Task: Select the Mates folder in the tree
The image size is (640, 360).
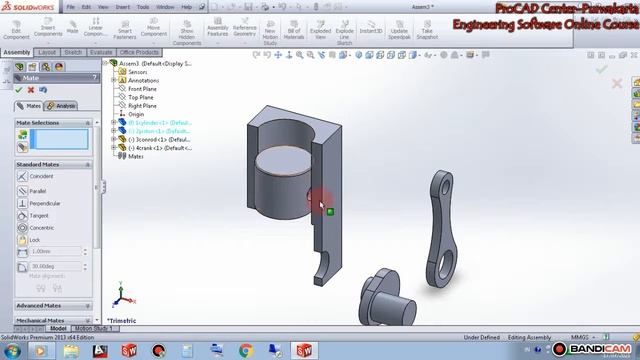Action: [136, 156]
